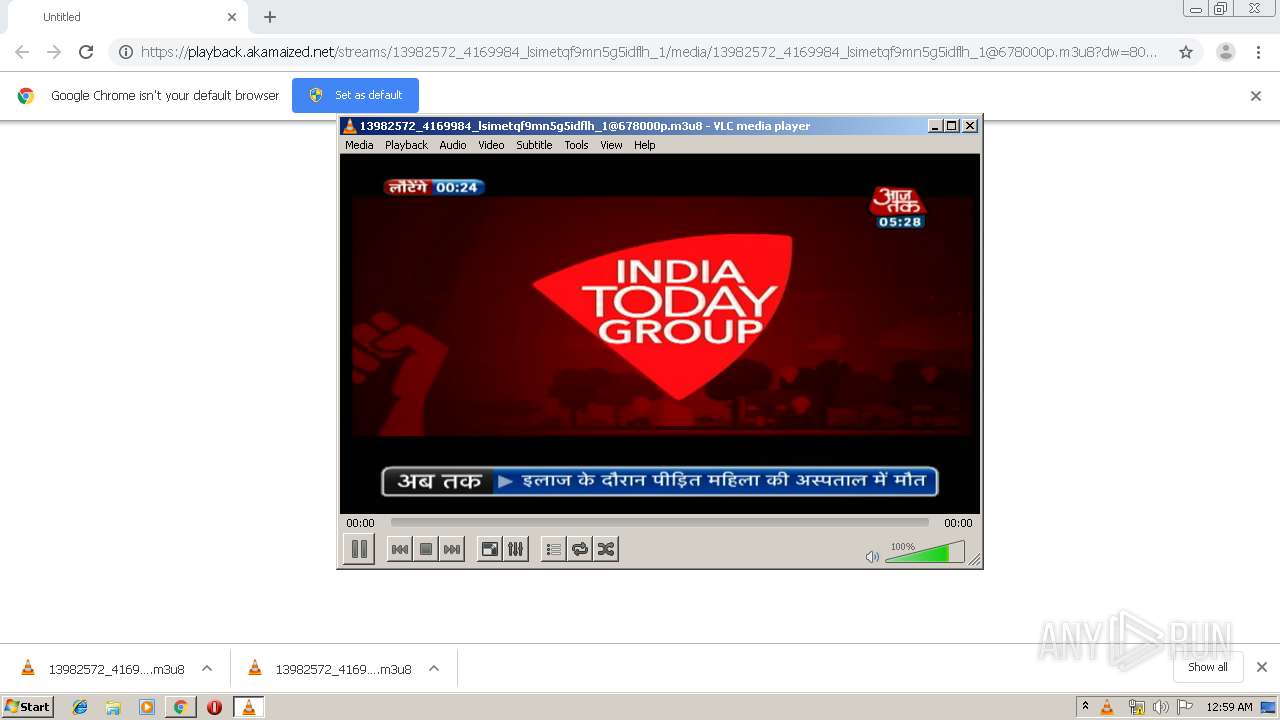1280x720 pixels.
Task: Close the Untitled tab
Action: click(x=232, y=17)
